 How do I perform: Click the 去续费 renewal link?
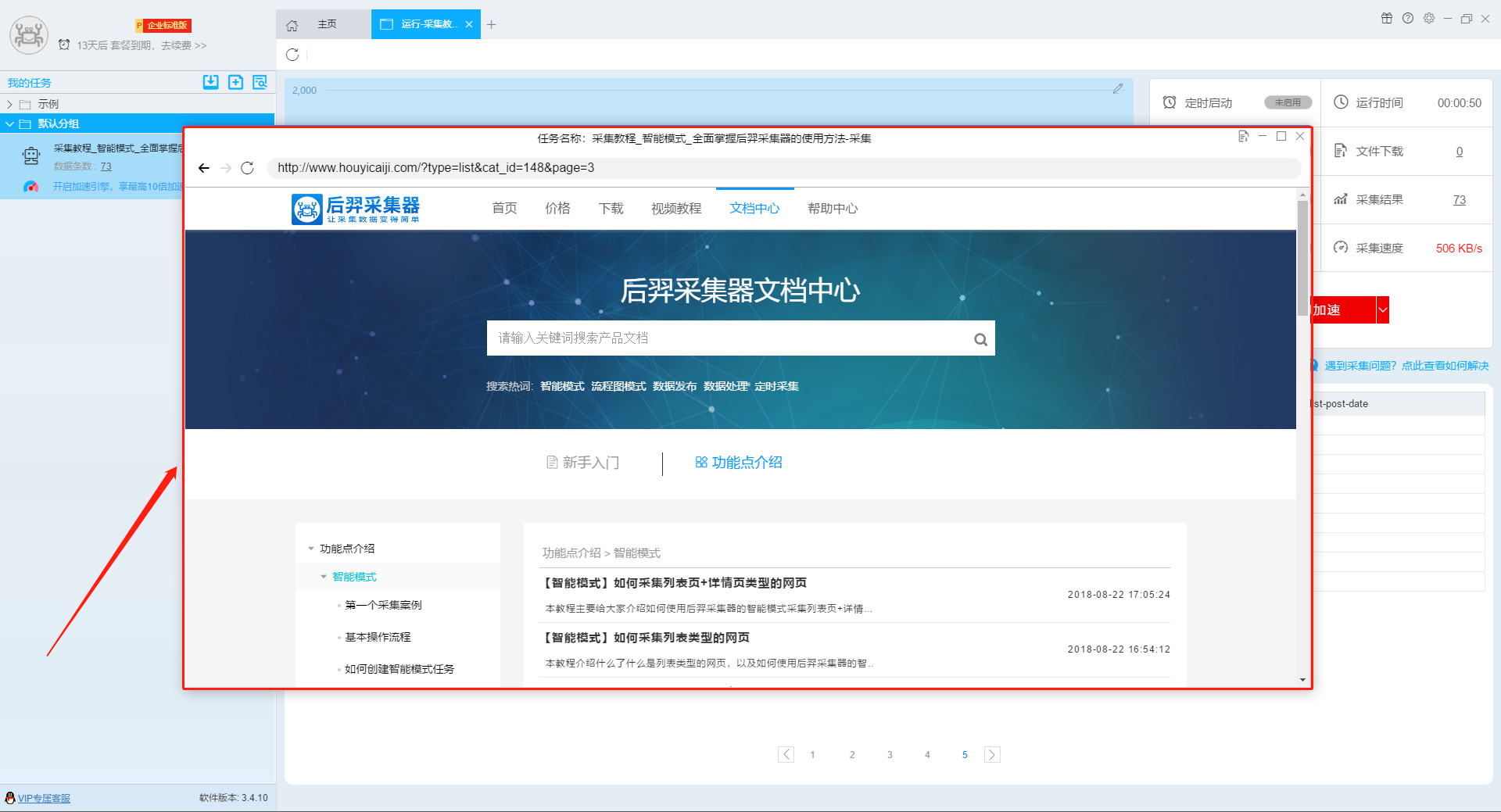[x=184, y=45]
